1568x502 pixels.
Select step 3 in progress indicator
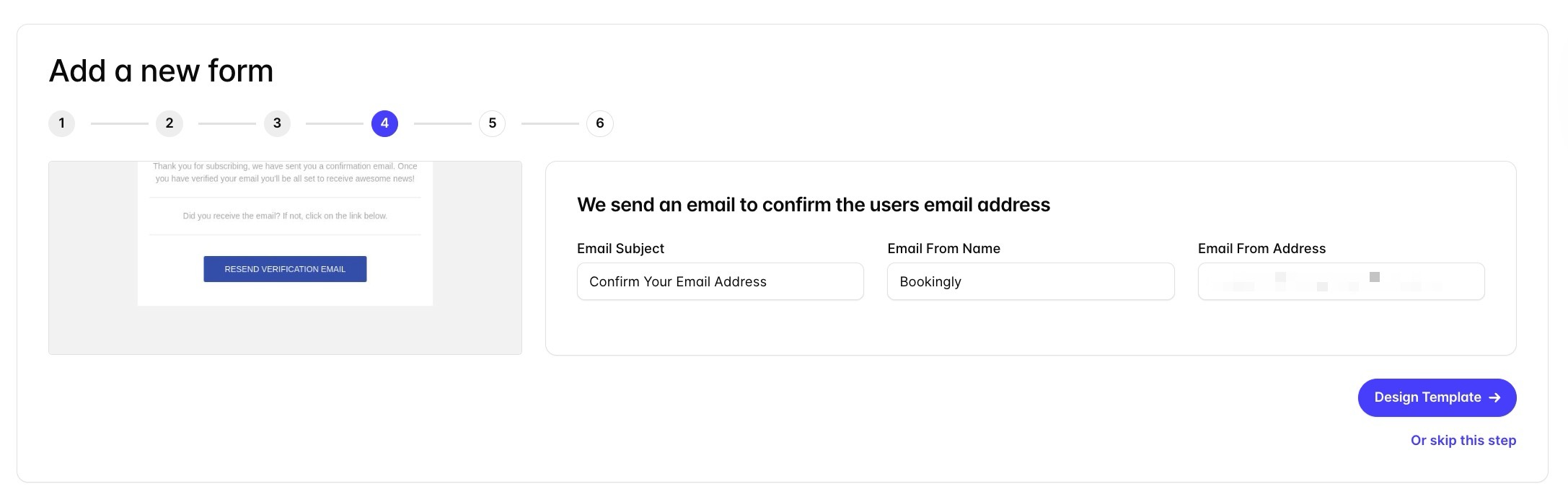pyautogui.click(x=277, y=123)
